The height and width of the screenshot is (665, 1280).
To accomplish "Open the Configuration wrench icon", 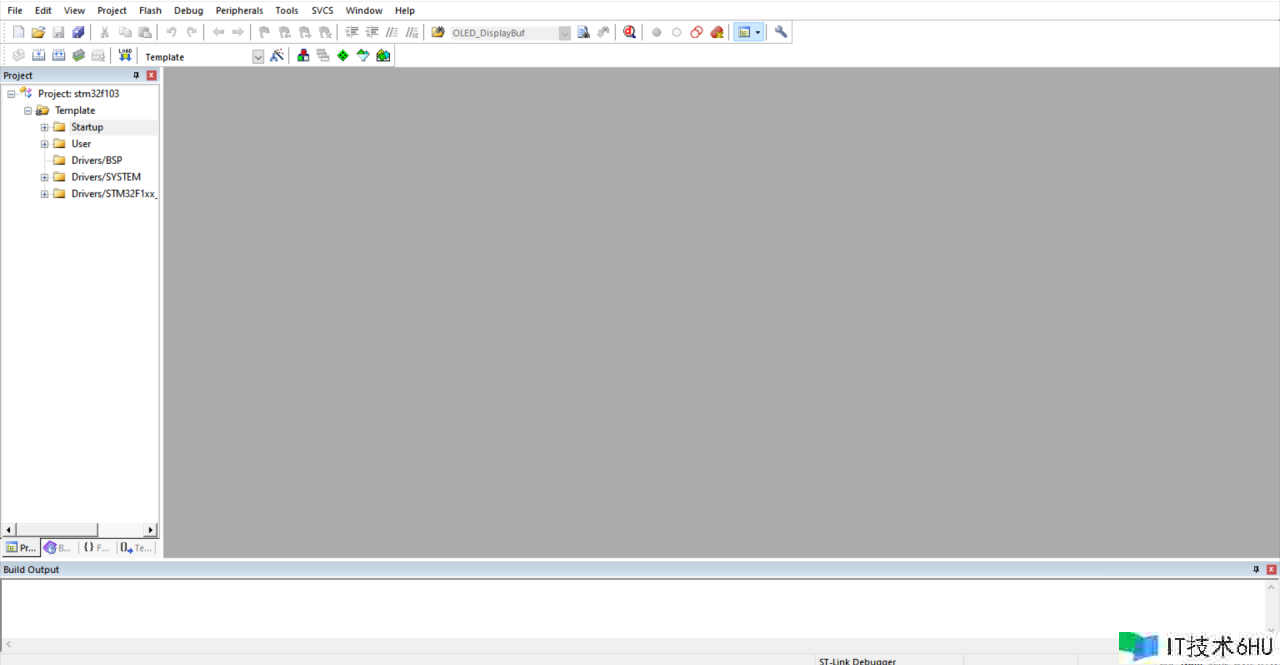I will coord(781,32).
